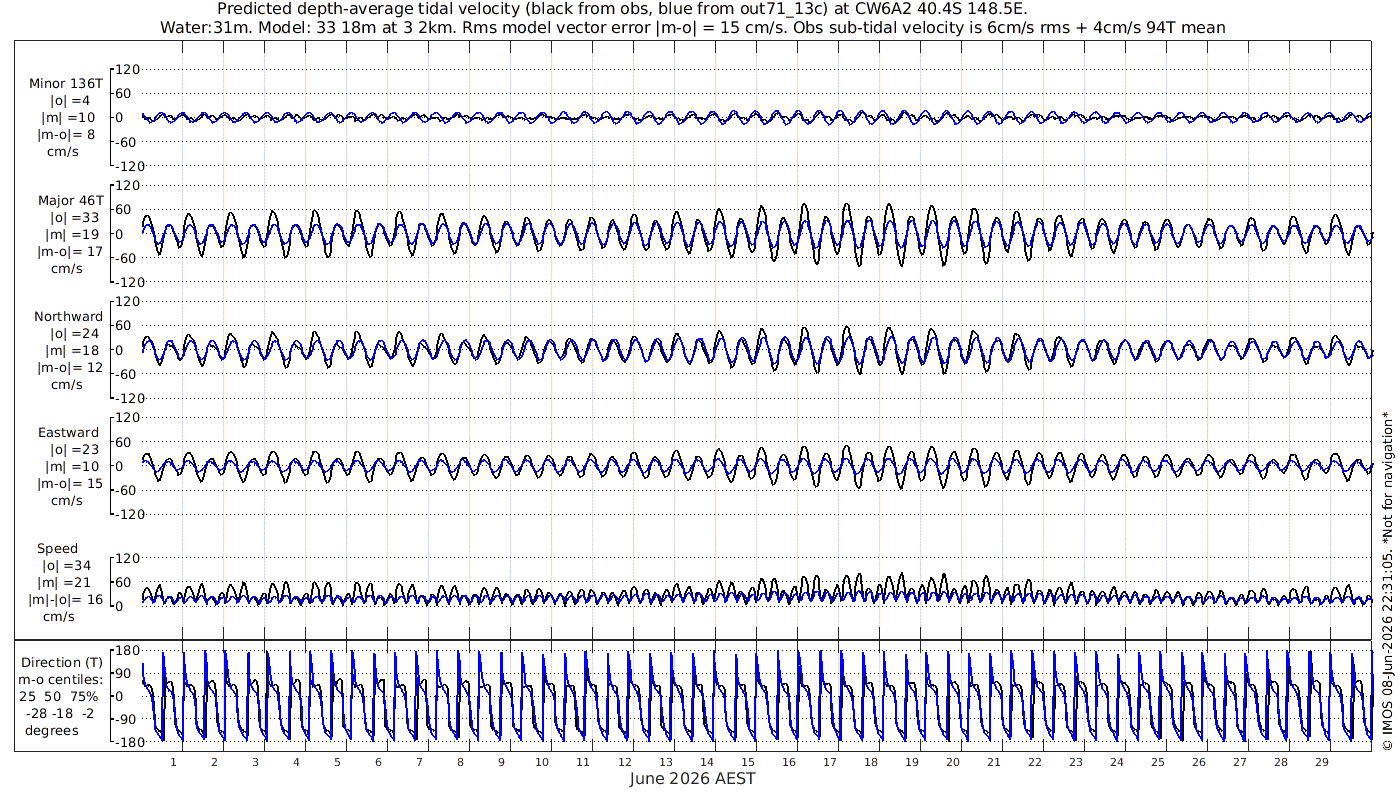The height and width of the screenshot is (800, 1400).
Task: Click day 10 tick on time axis
Action: [x=542, y=762]
